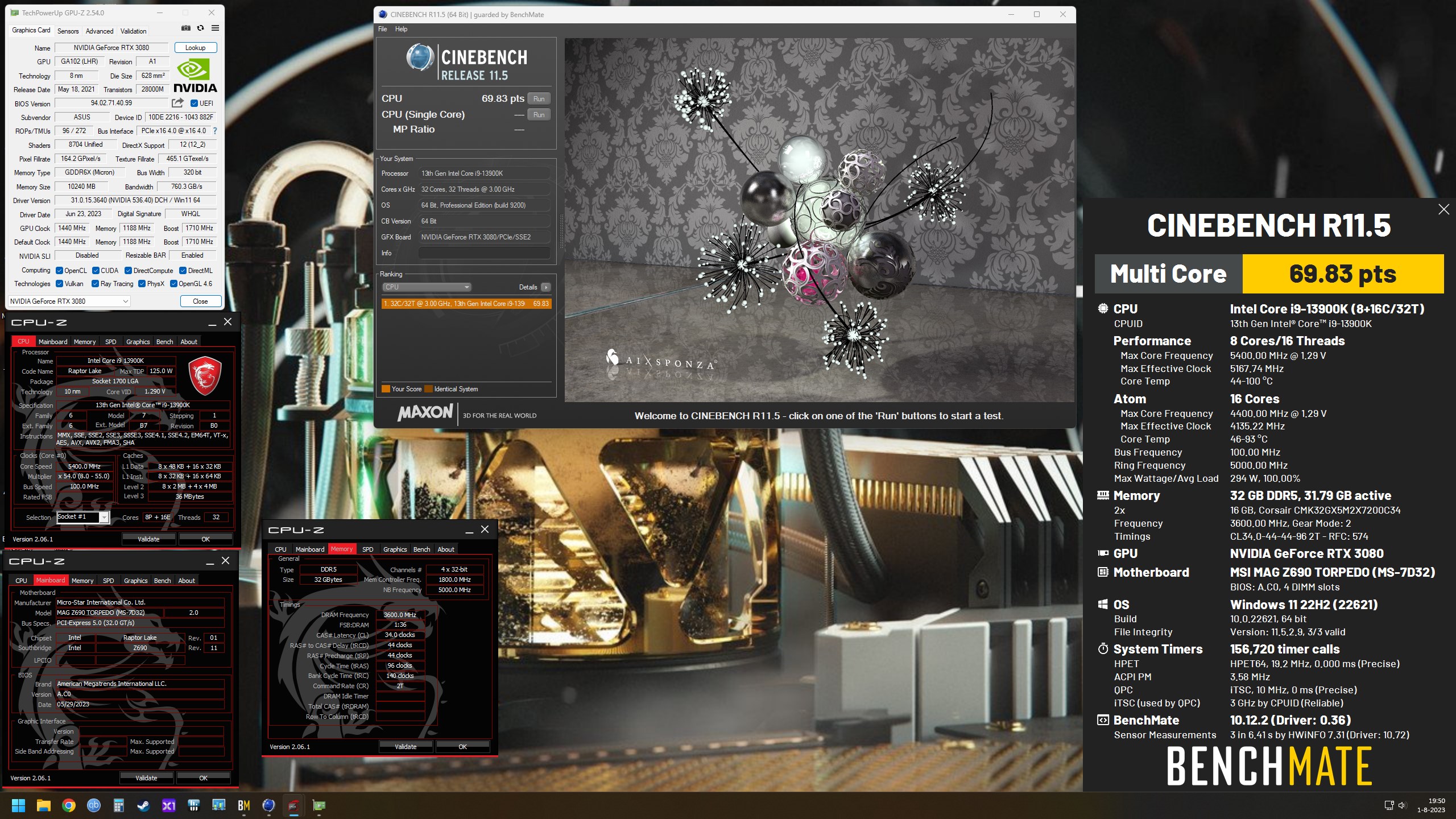Toggle the OpenCL checkbox
Screen dimensions: 1456x819
[59, 270]
